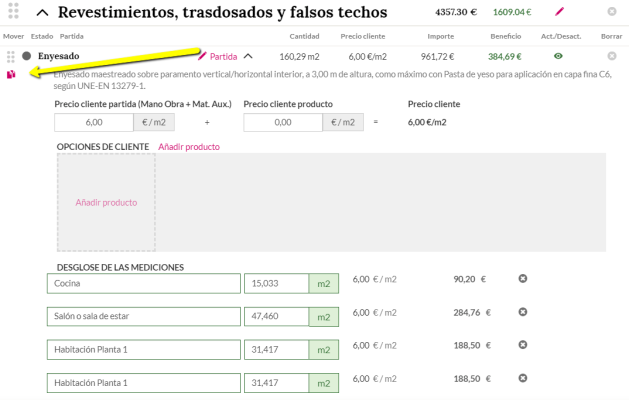Delete the Cocina measurement row

(522, 278)
